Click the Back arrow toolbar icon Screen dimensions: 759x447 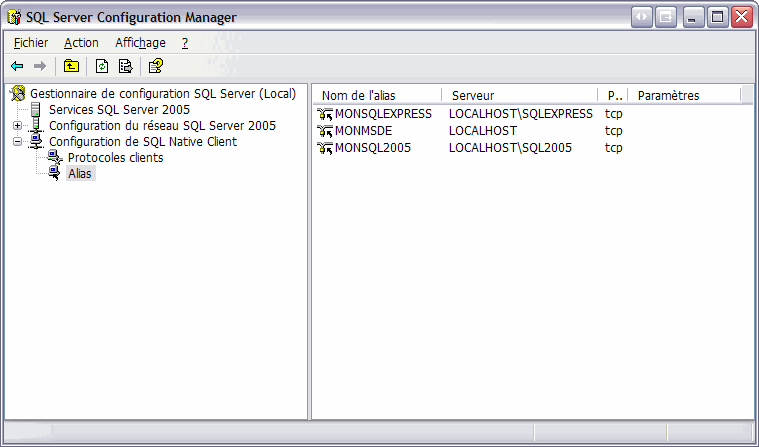tap(17, 66)
